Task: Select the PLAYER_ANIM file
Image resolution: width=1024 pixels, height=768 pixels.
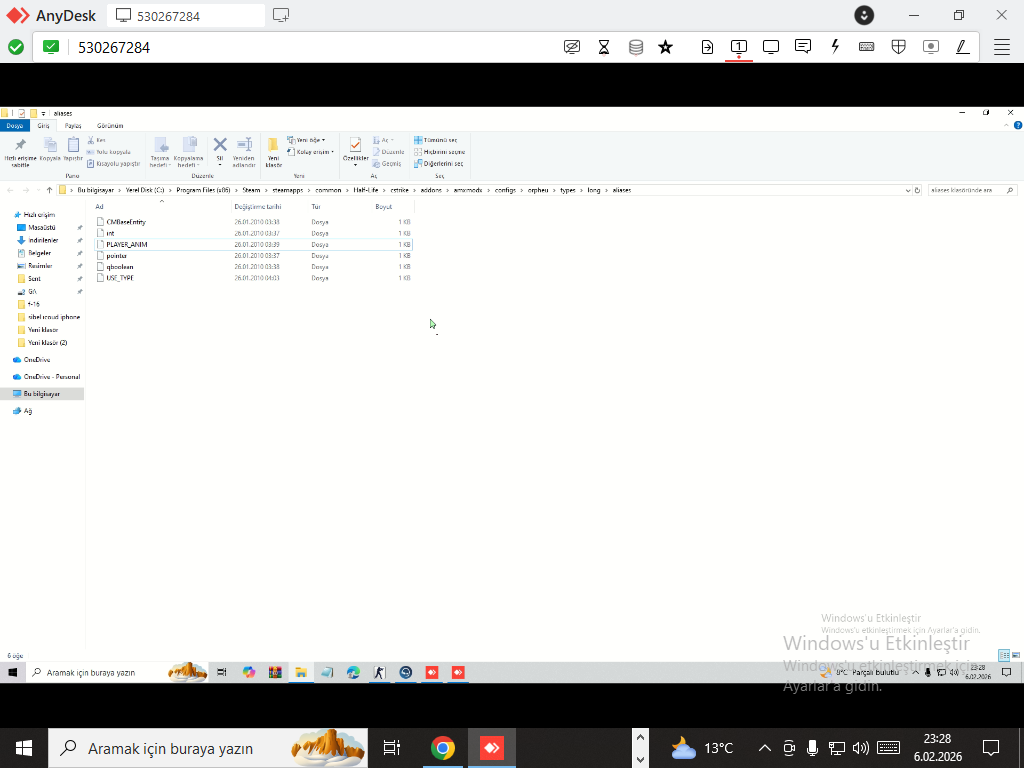Action: (x=255, y=244)
